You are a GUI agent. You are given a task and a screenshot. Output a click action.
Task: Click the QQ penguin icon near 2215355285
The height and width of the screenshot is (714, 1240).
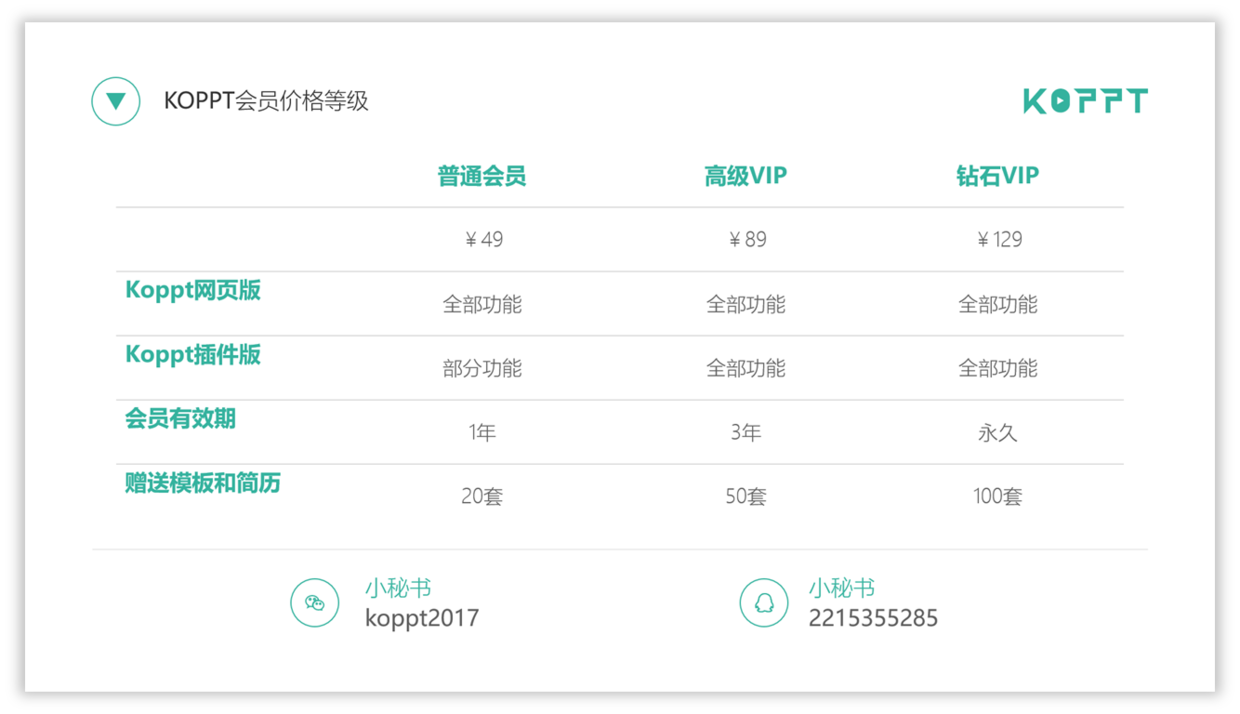click(764, 603)
